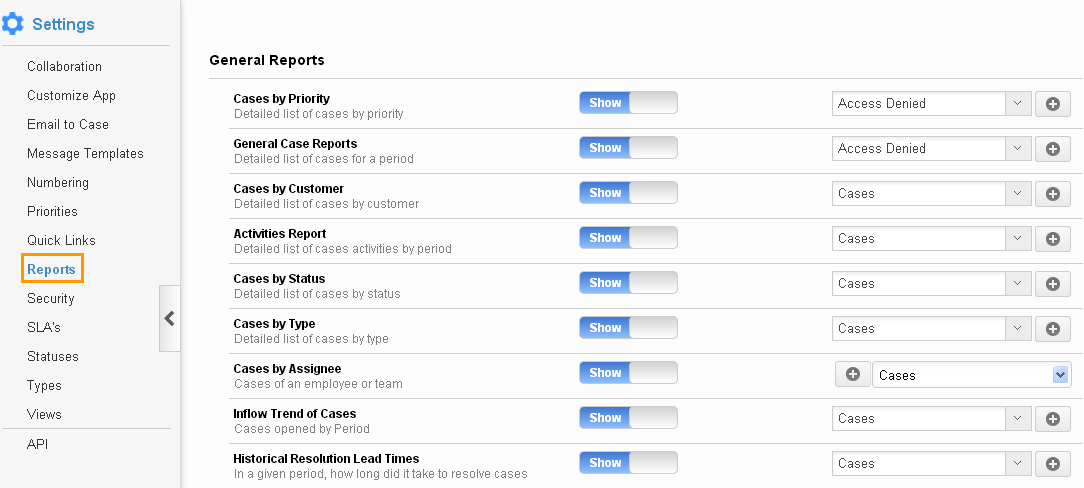Select Message Templates in the sidebar
Screen dimensions: 1084x488
85,153
